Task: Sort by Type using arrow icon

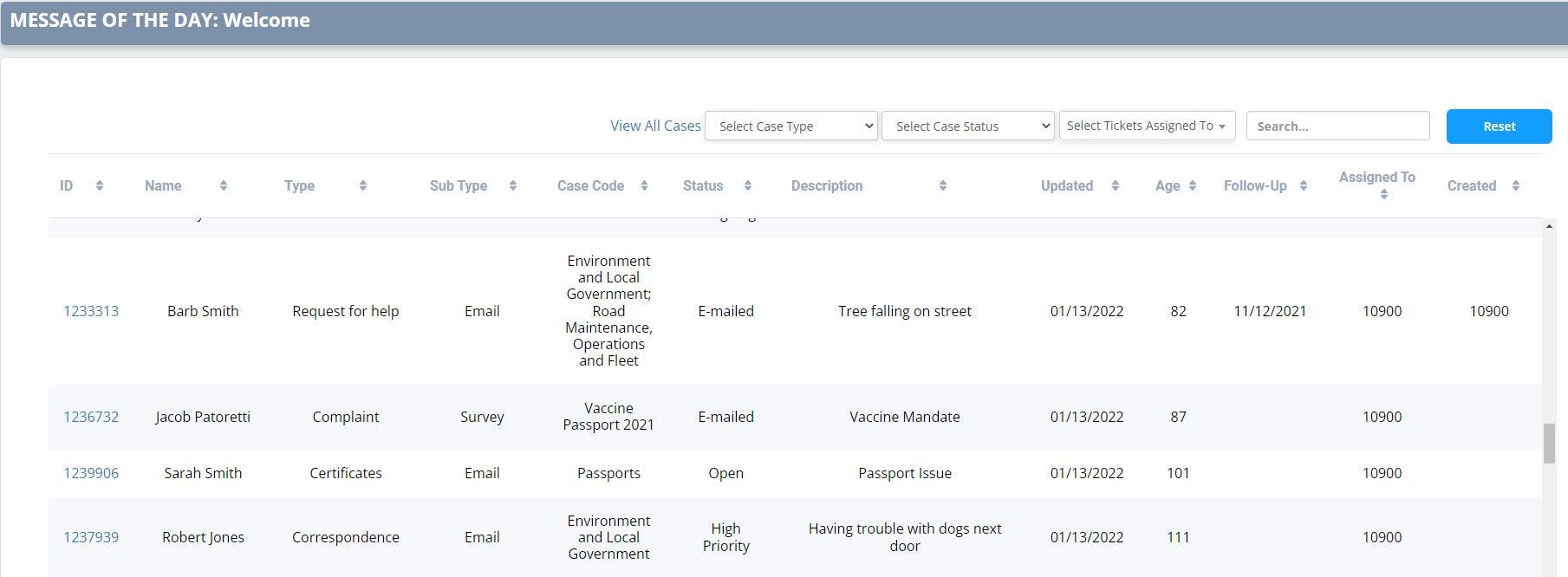Action: [363, 185]
